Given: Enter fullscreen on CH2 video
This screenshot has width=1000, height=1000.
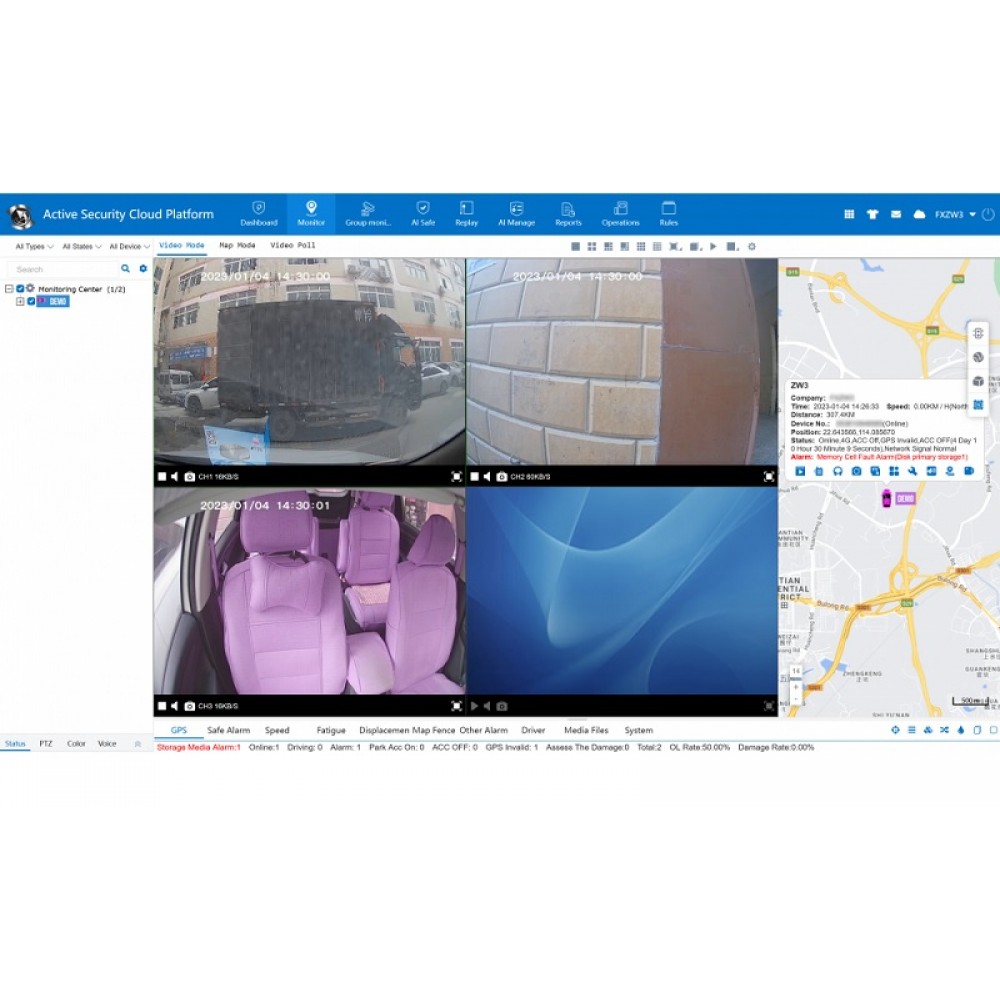Looking at the screenshot, I should [769, 477].
